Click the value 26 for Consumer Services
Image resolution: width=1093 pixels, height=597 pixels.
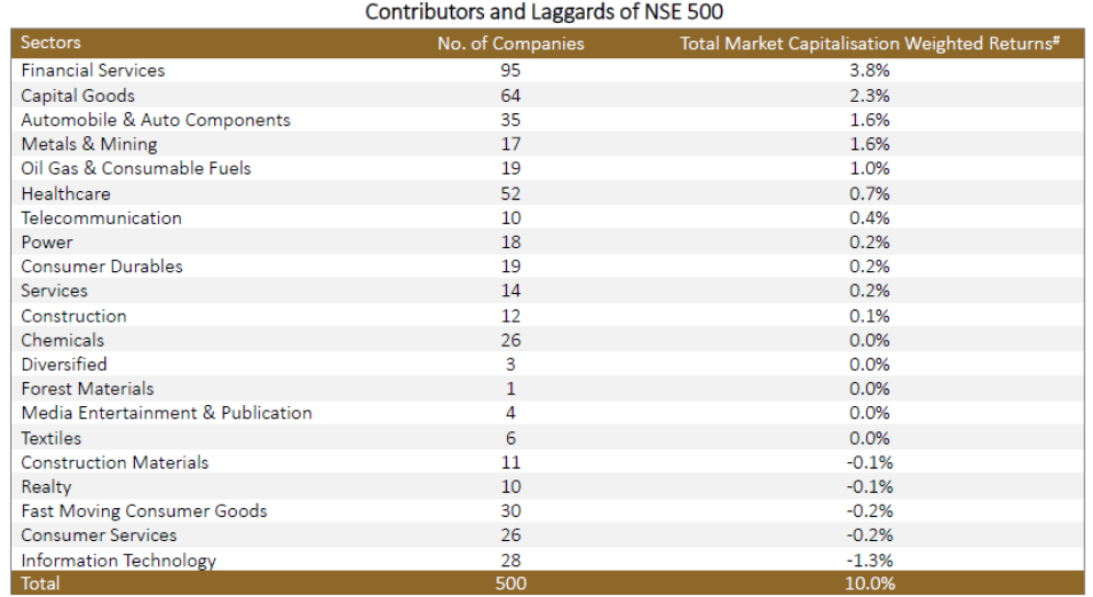pyautogui.click(x=510, y=536)
